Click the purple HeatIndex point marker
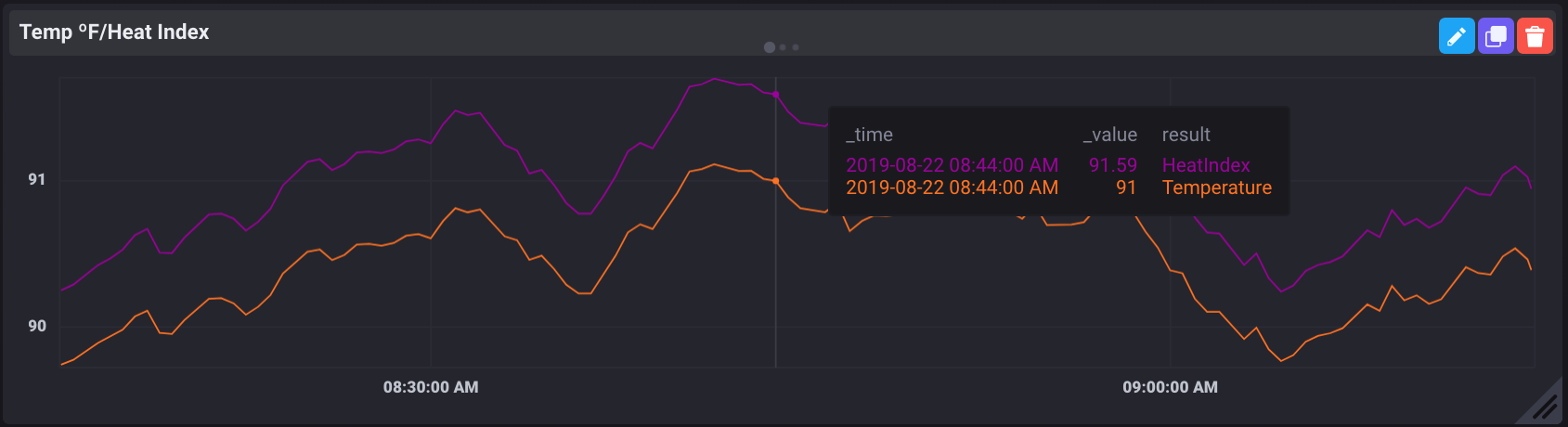Viewport: 1568px width, 427px height. 776,95
